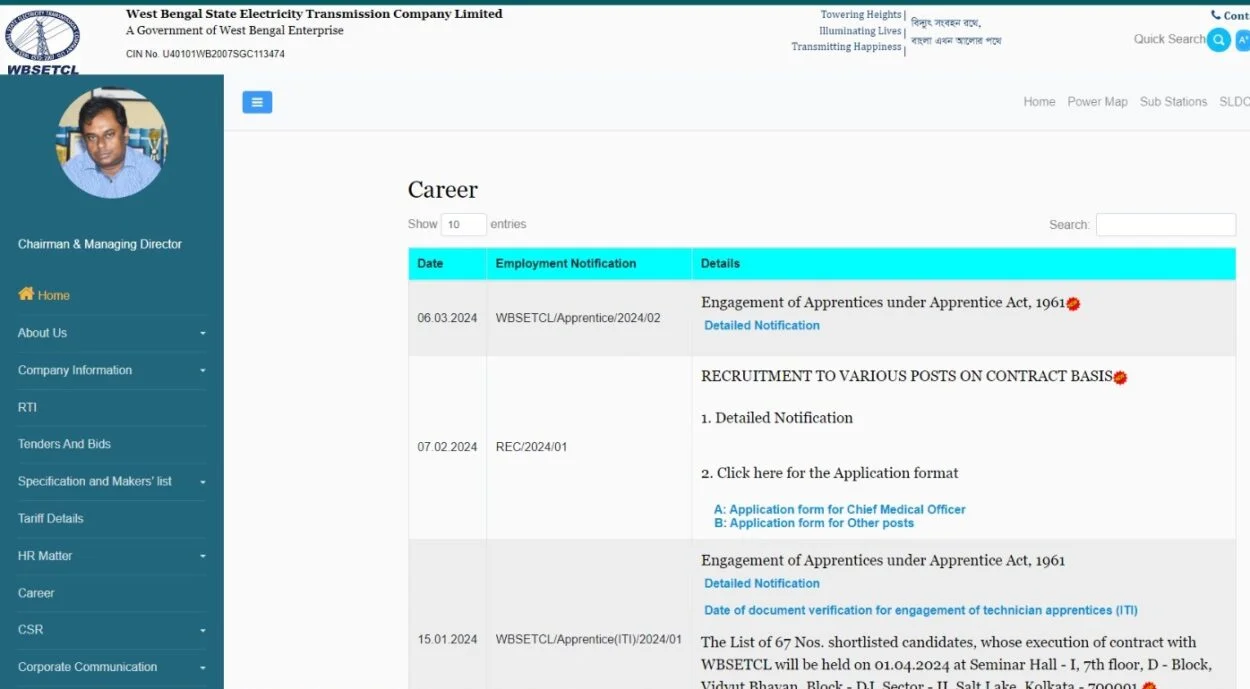Select date cell 07.02.2024

(447, 447)
